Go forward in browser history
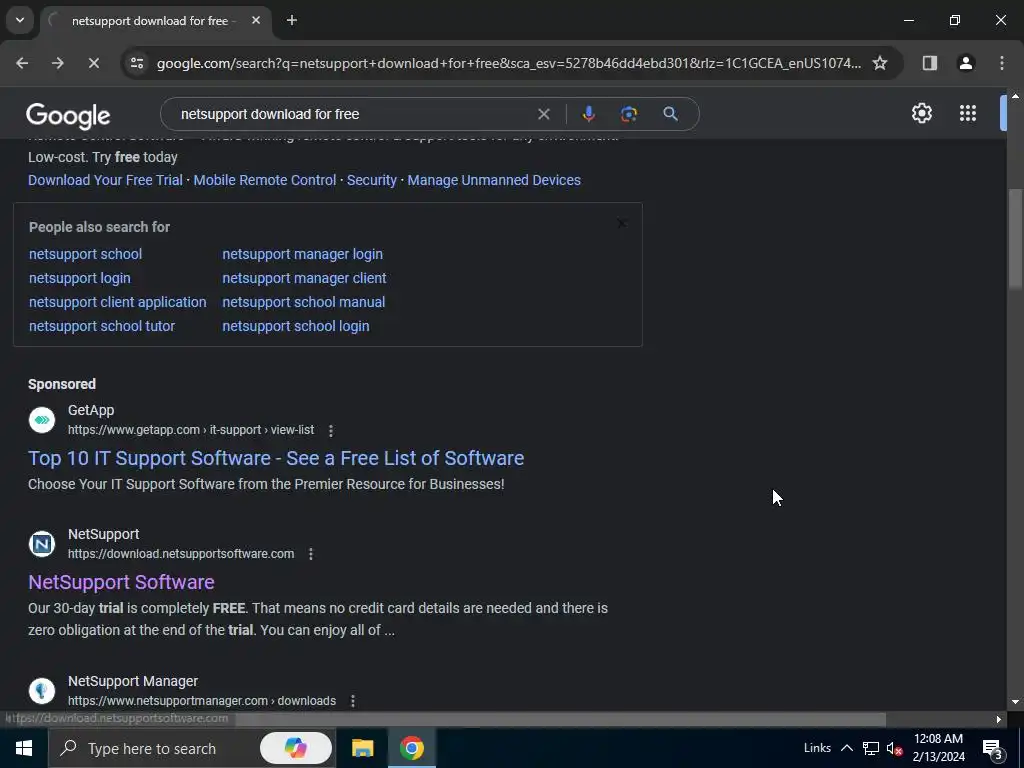This screenshot has height=768, width=1024. pyautogui.click(x=57, y=63)
